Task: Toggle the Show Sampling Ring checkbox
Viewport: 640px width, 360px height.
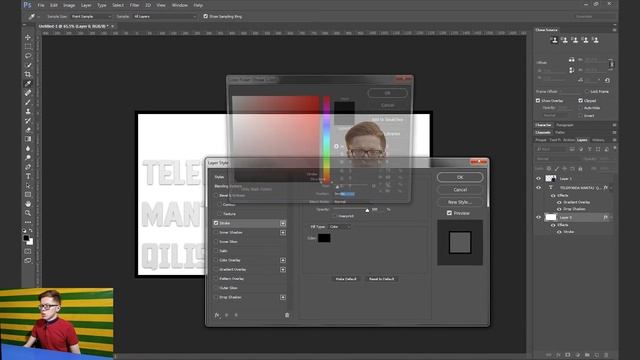Action: (205, 16)
